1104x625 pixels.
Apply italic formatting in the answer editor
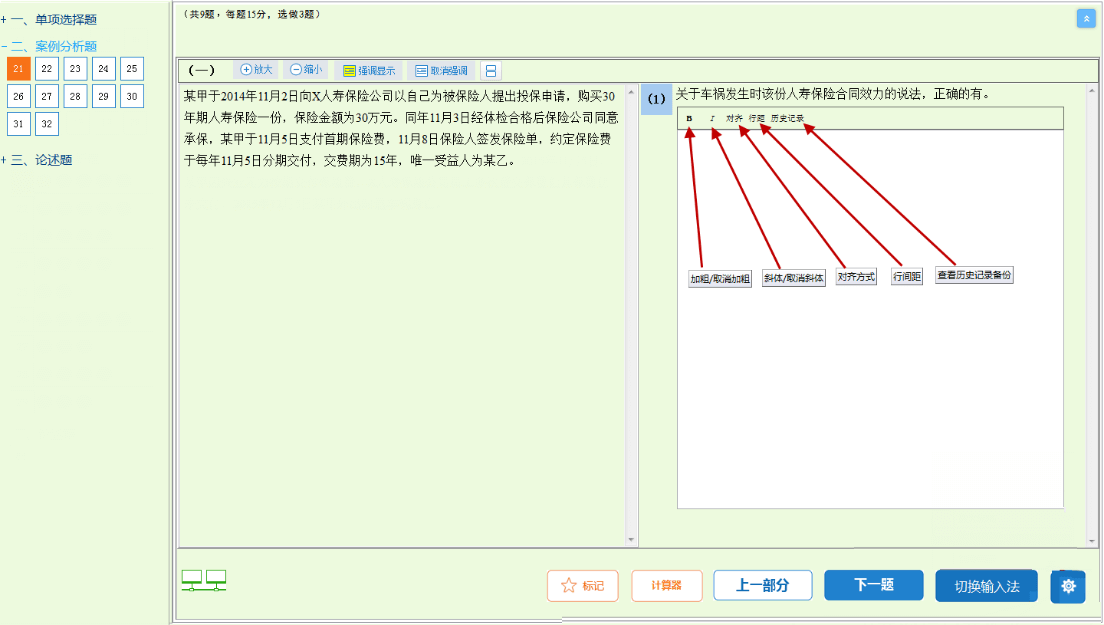[x=712, y=118]
